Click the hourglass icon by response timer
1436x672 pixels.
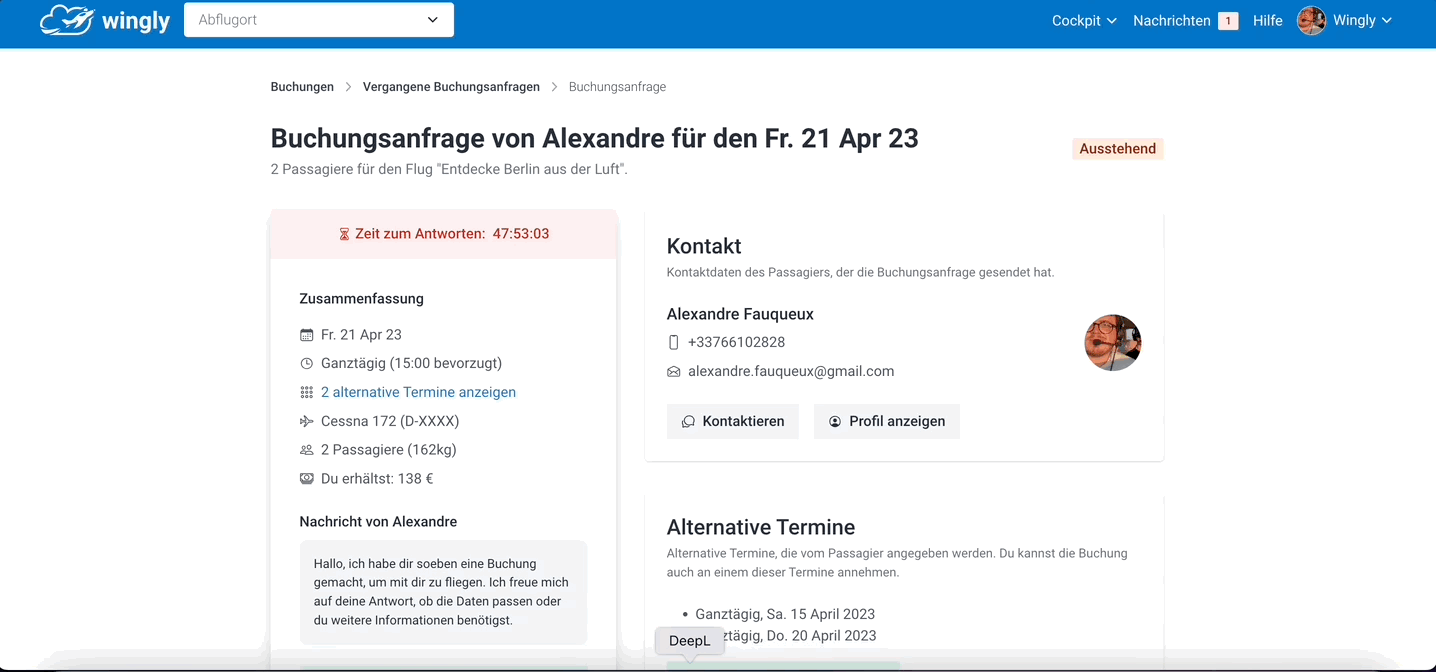pyautogui.click(x=344, y=234)
